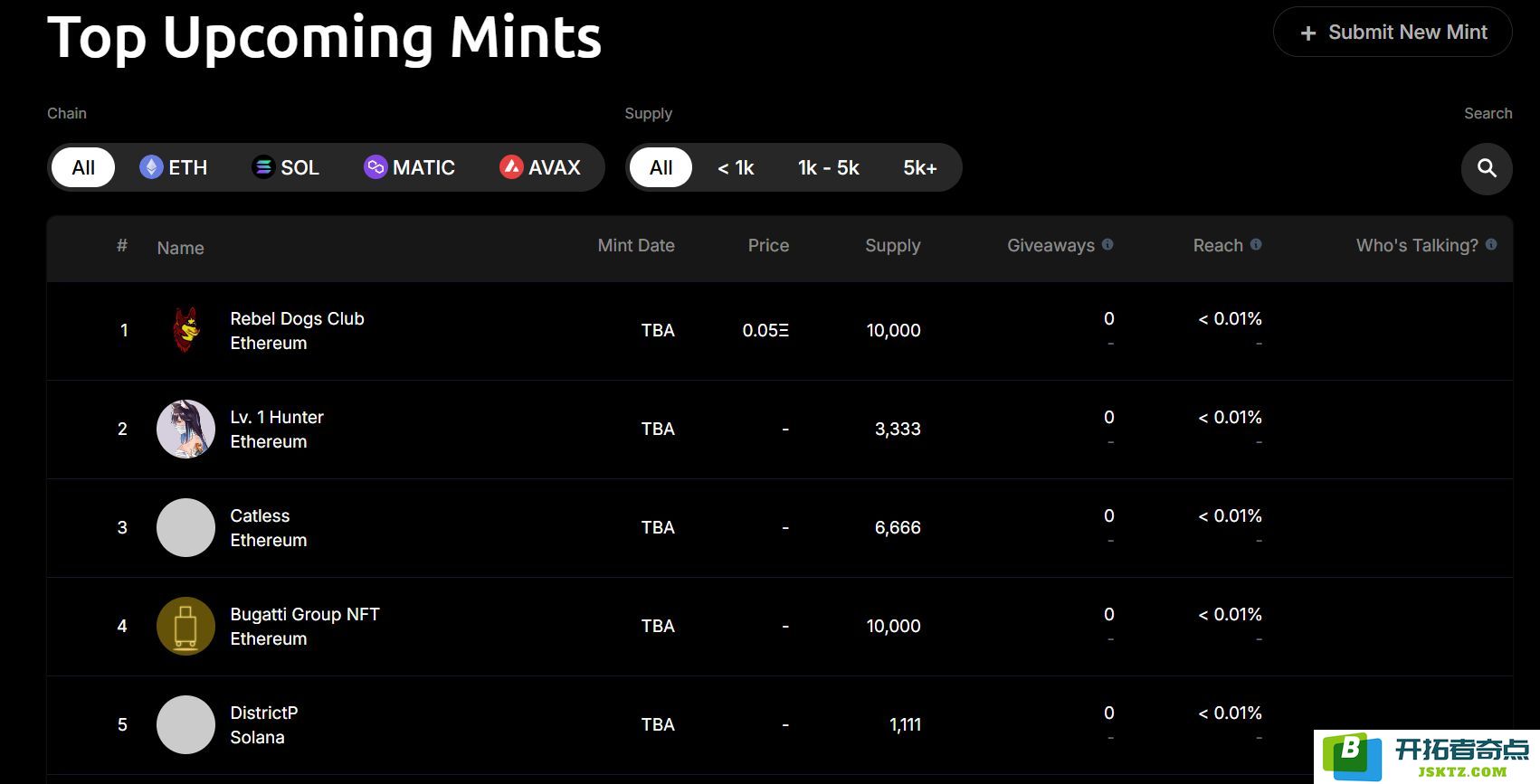Click the TBA mint date for Catless
The image size is (1540, 784).
[x=658, y=527]
